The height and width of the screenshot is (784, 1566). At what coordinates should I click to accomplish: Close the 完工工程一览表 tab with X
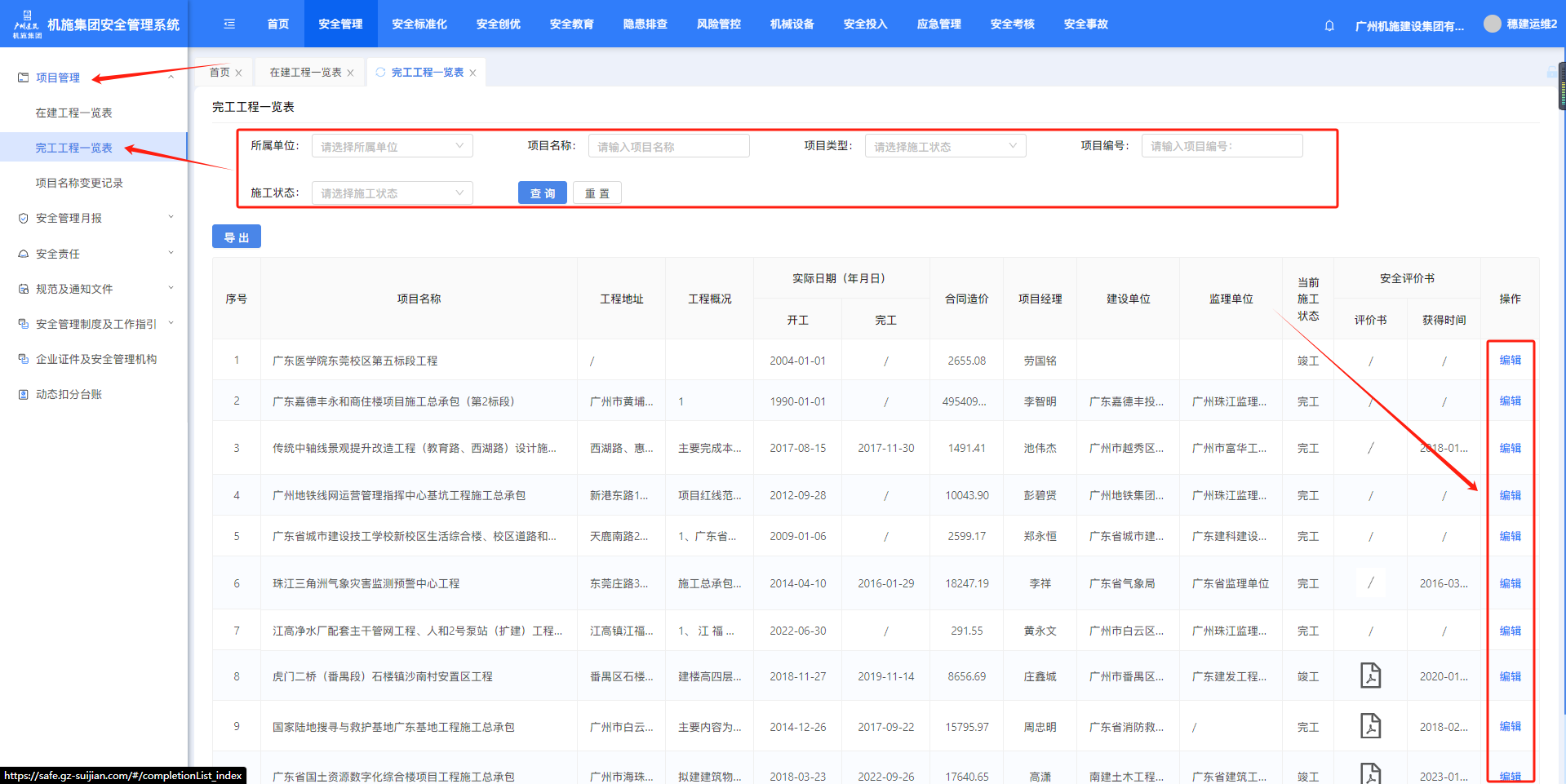point(472,73)
